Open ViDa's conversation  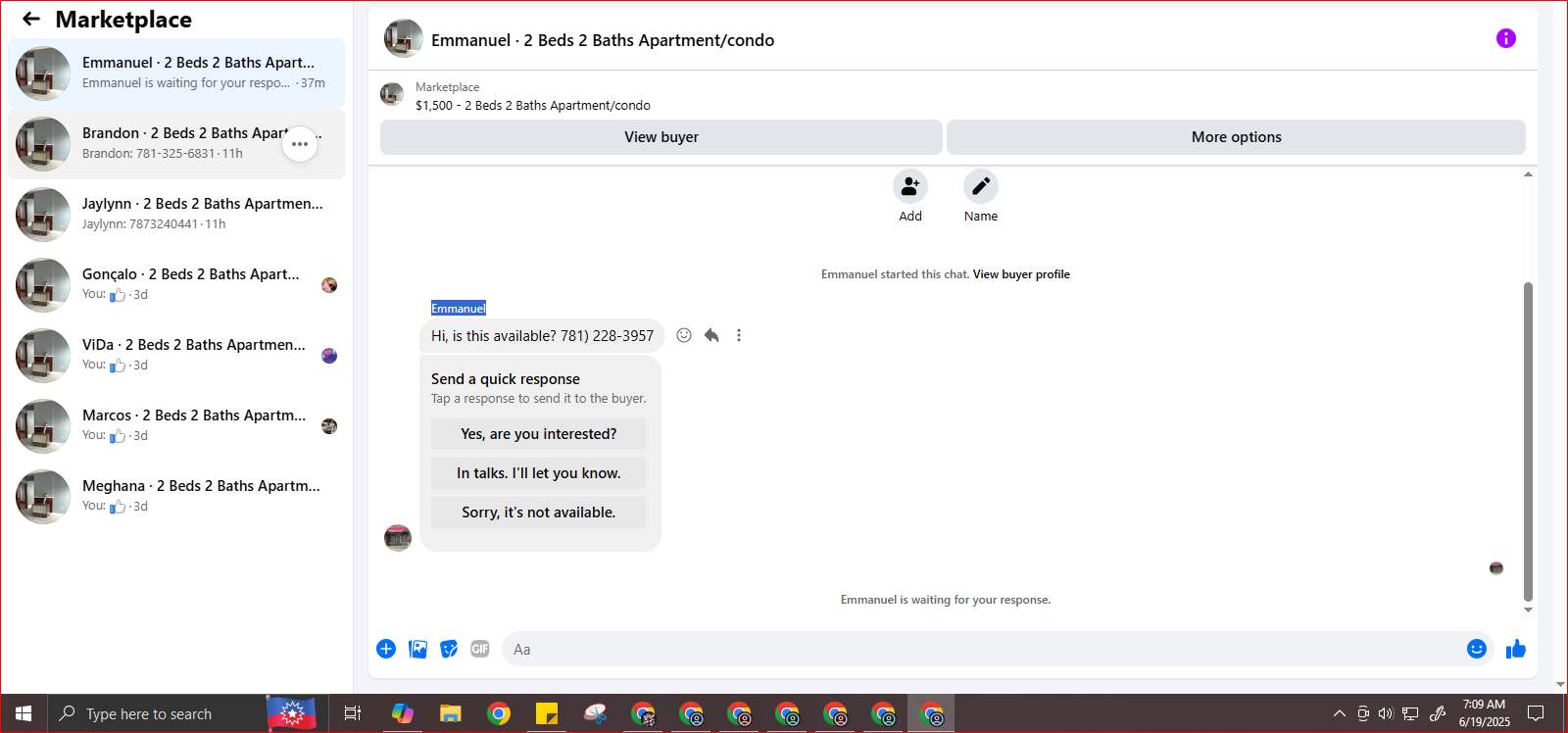[176, 356]
